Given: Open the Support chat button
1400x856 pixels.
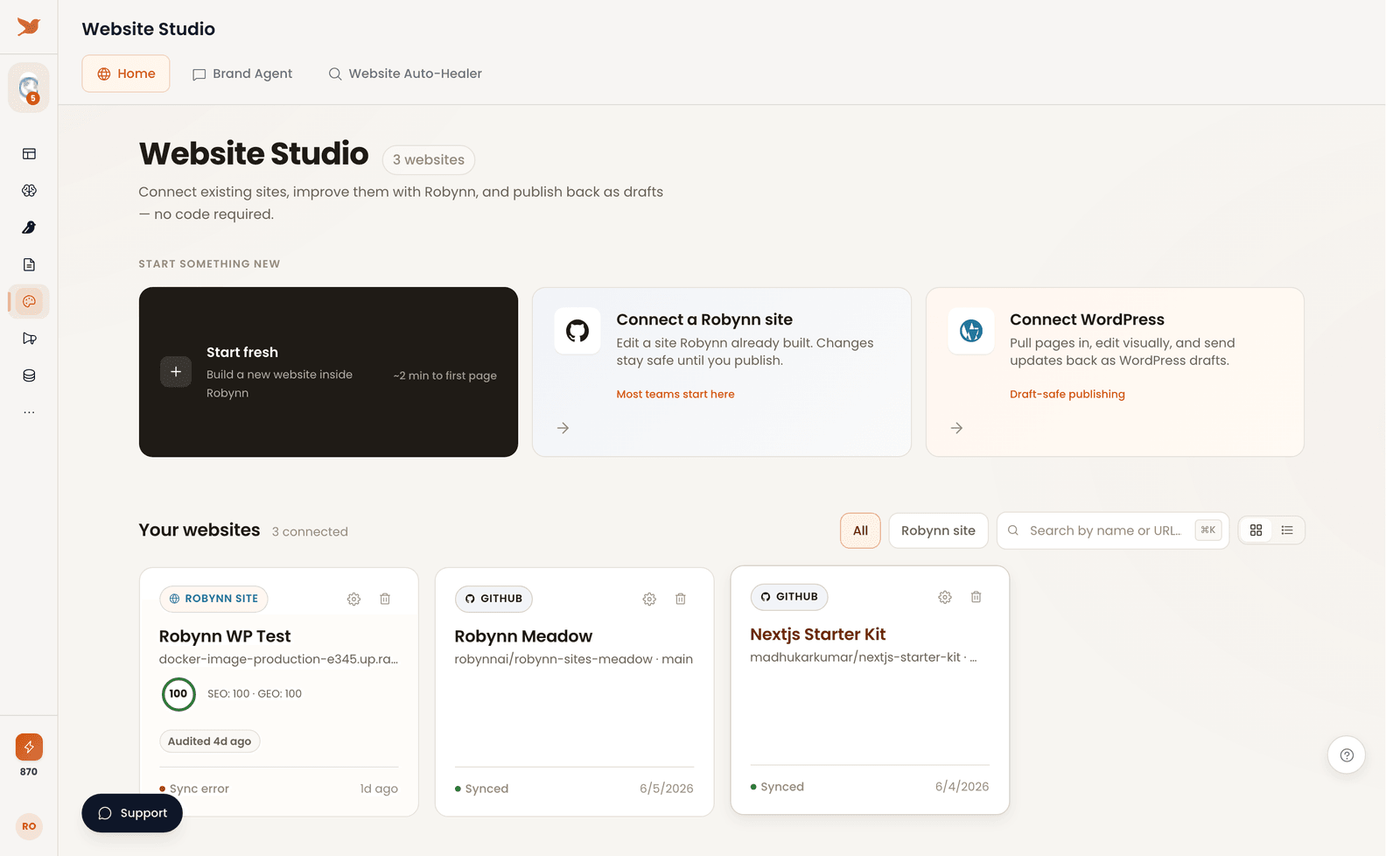Looking at the screenshot, I should (132, 813).
